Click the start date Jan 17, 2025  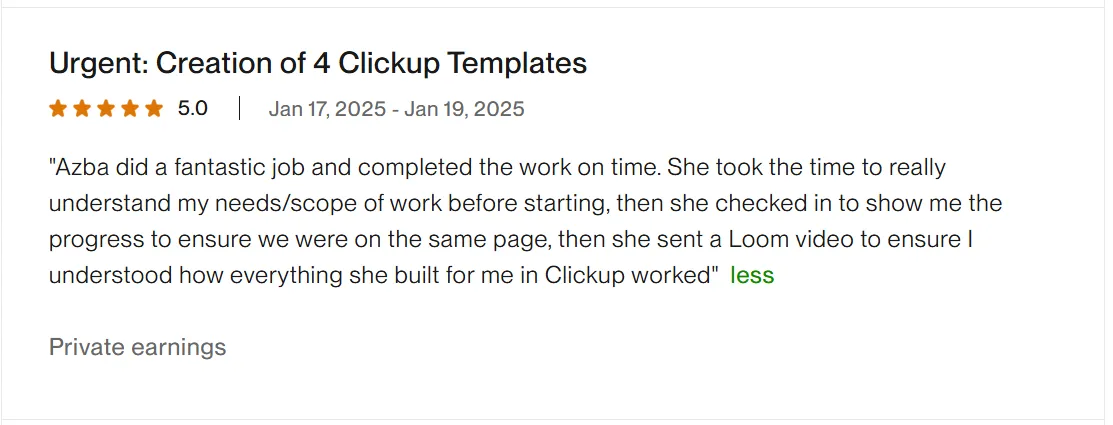click(x=327, y=109)
